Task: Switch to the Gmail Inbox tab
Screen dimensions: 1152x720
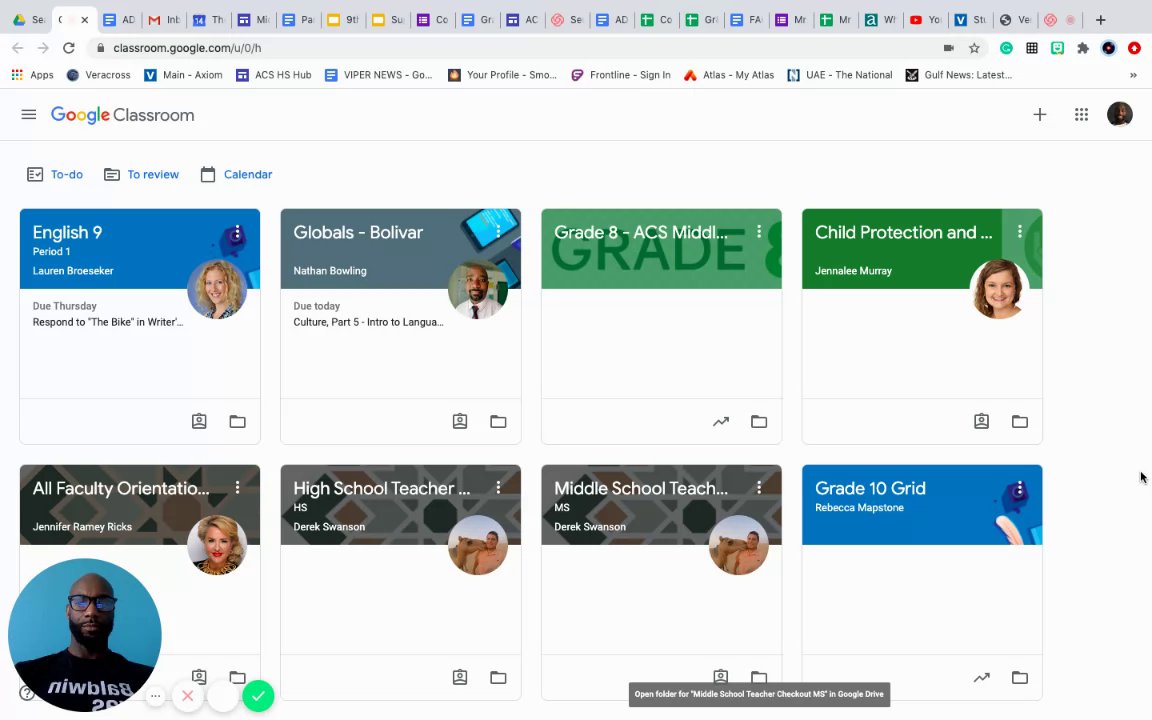Action: (164, 20)
